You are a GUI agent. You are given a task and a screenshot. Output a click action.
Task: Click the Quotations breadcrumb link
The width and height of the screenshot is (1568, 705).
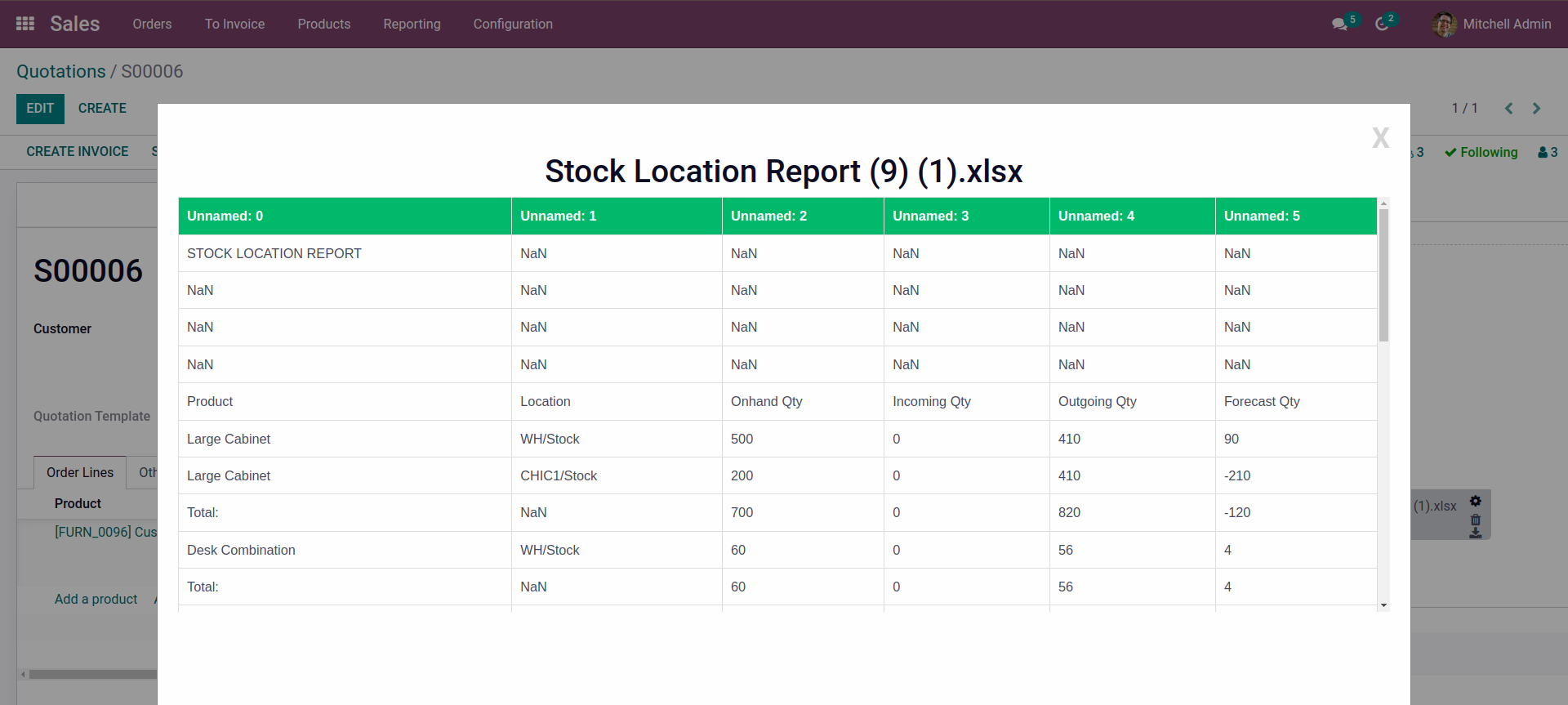(x=60, y=71)
